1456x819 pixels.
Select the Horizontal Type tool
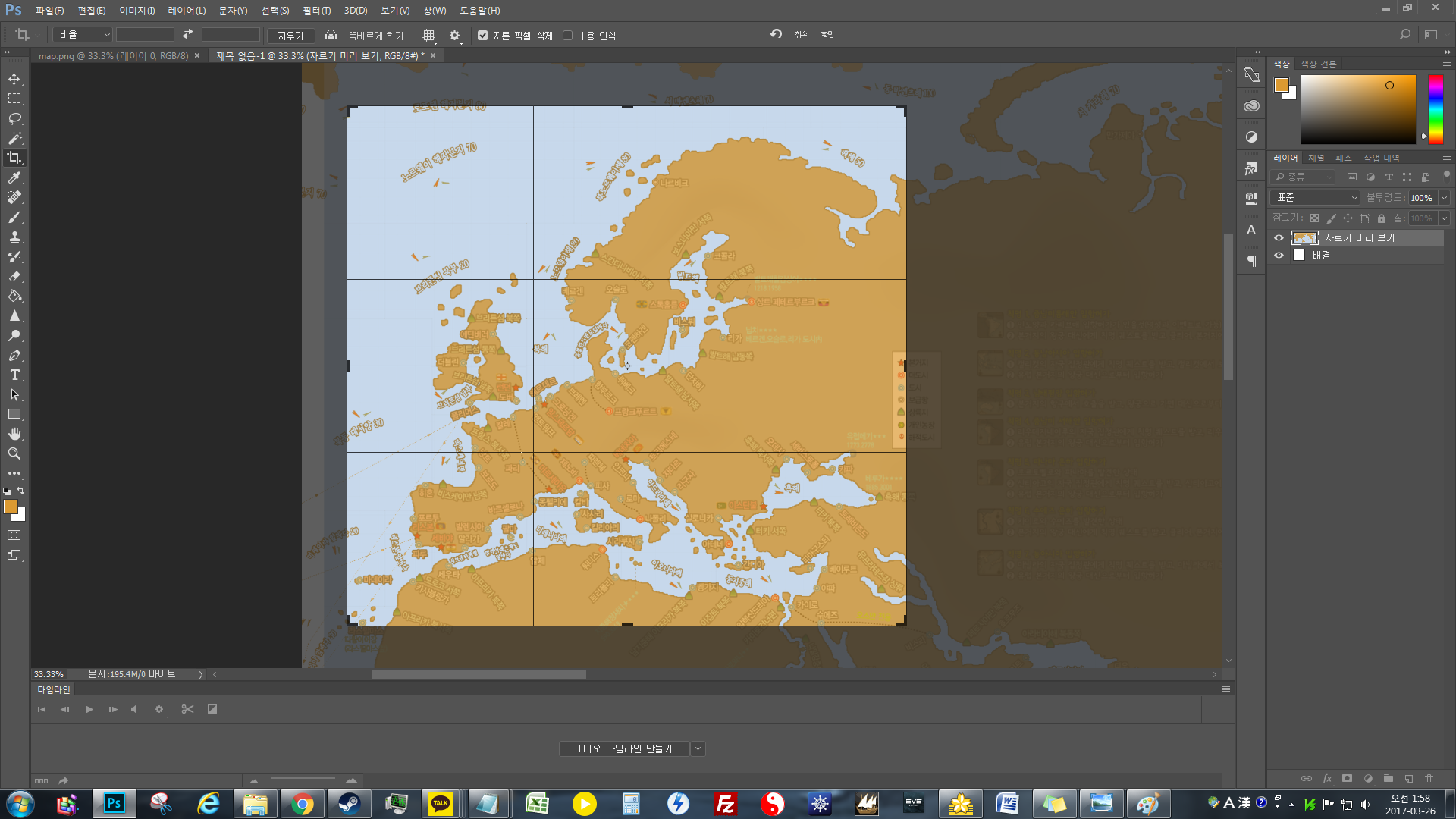pos(14,375)
